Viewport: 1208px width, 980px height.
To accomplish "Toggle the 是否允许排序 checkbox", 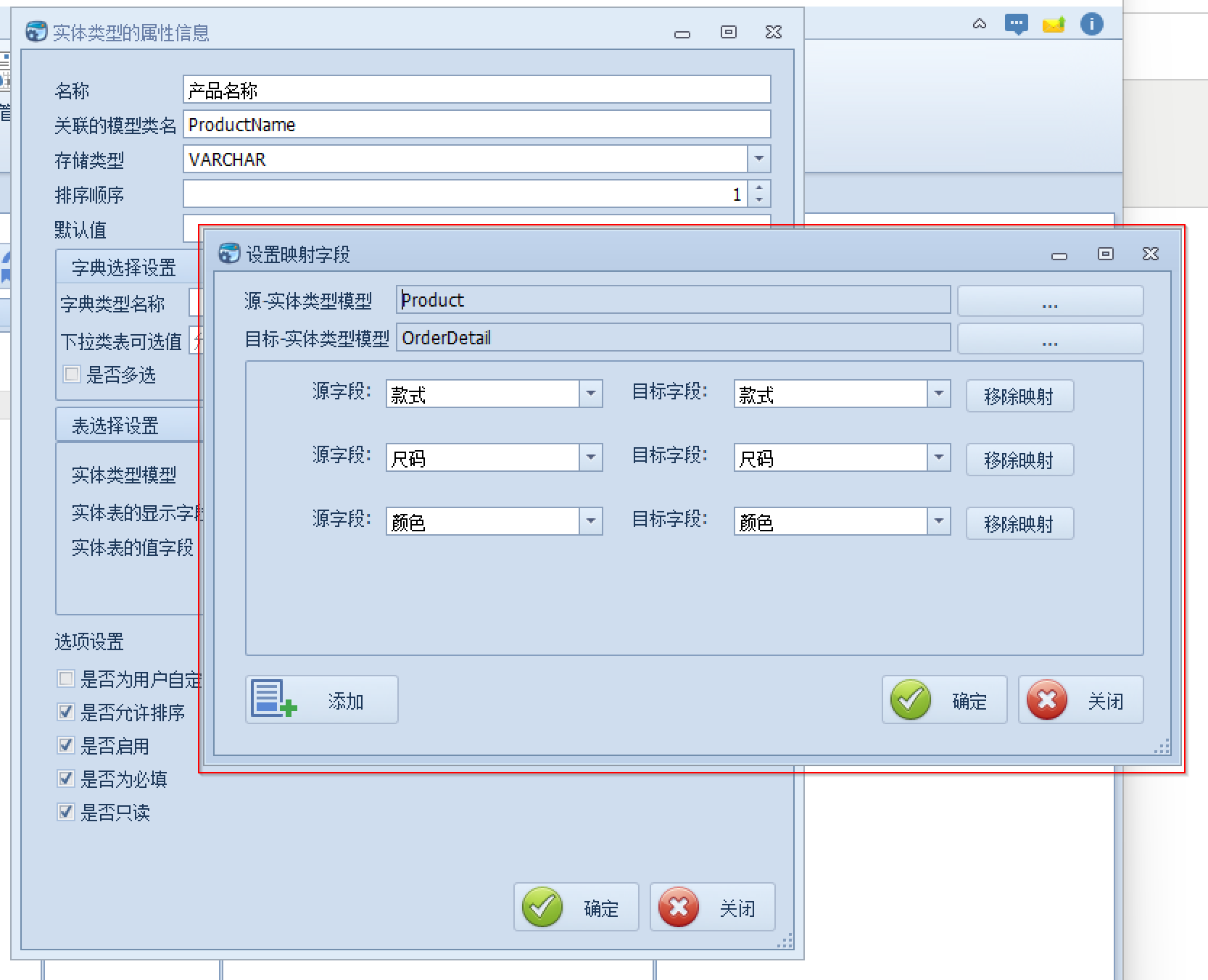I will tap(66, 712).
